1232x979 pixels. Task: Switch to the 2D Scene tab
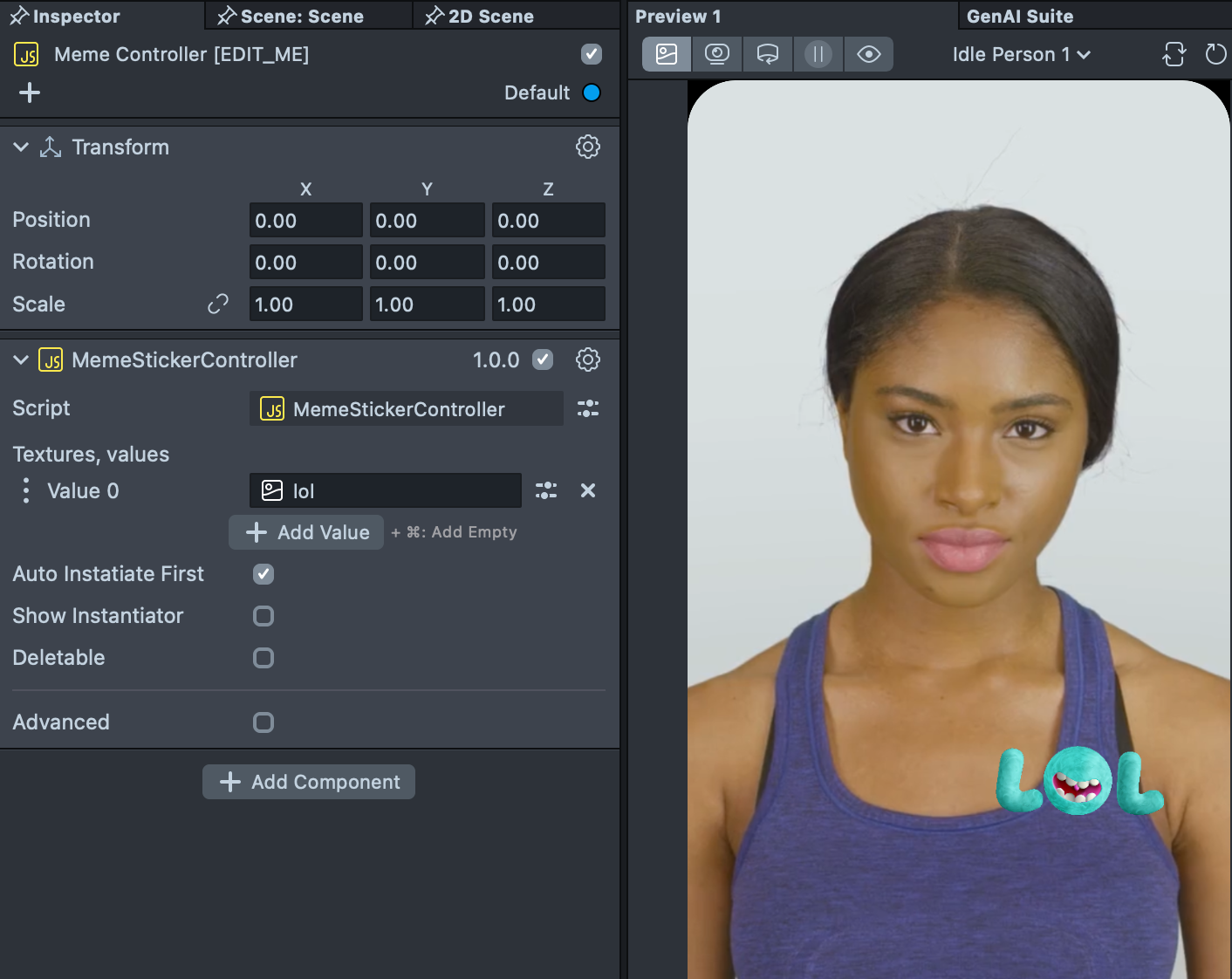[x=490, y=16]
